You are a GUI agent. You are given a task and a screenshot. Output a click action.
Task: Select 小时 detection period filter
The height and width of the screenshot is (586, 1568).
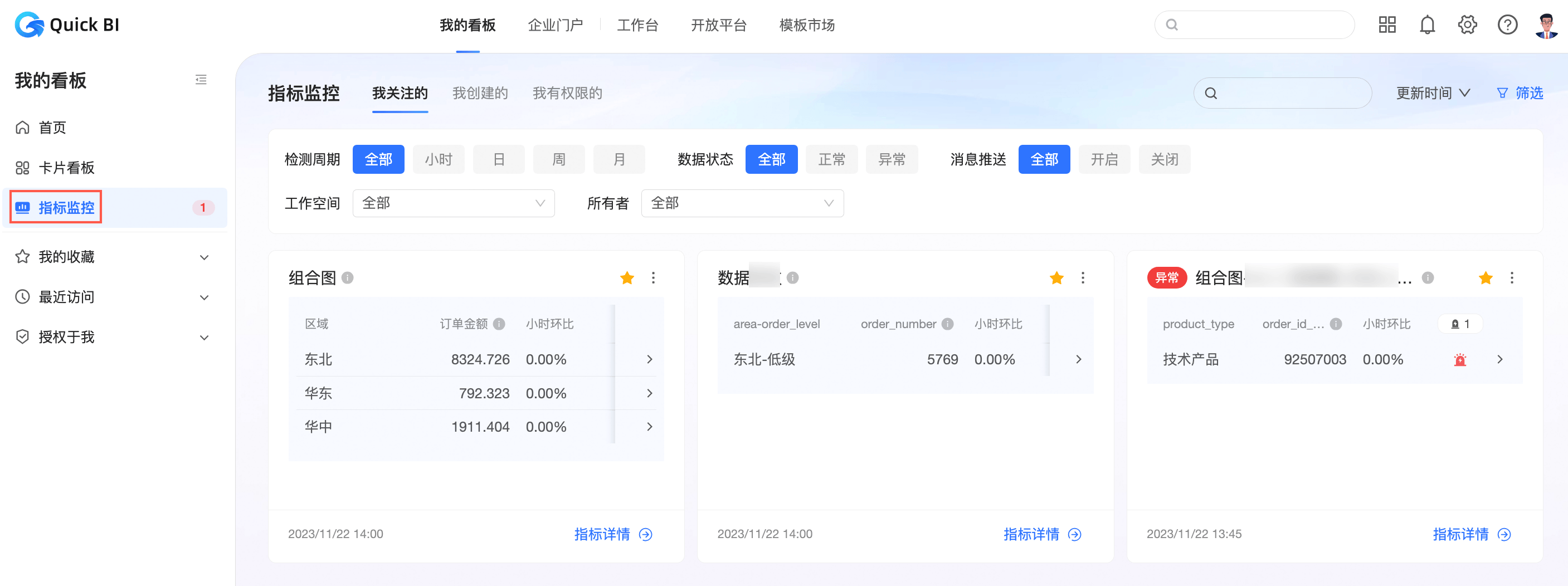(x=439, y=159)
